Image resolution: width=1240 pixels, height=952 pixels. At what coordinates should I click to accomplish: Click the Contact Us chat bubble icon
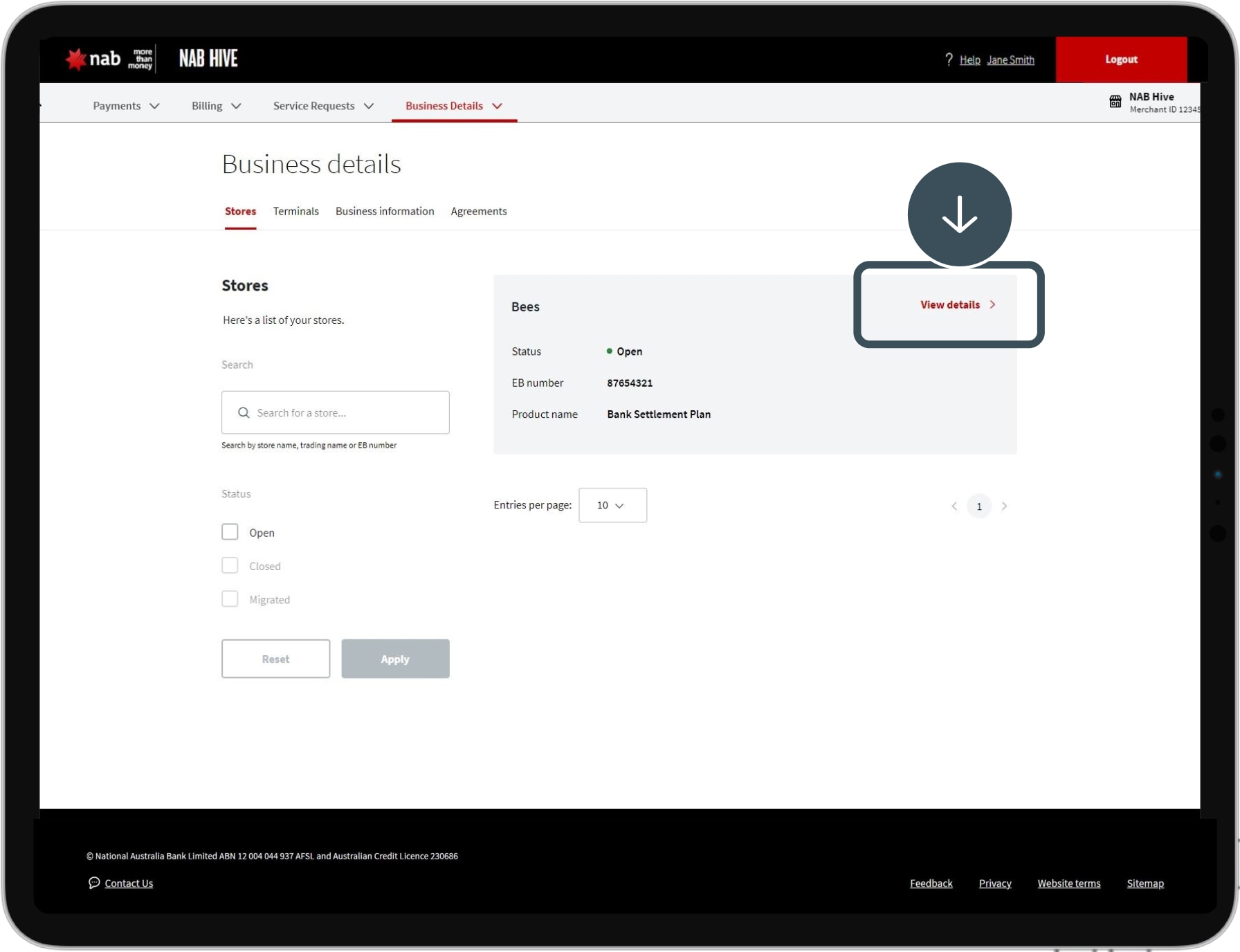pyautogui.click(x=94, y=883)
